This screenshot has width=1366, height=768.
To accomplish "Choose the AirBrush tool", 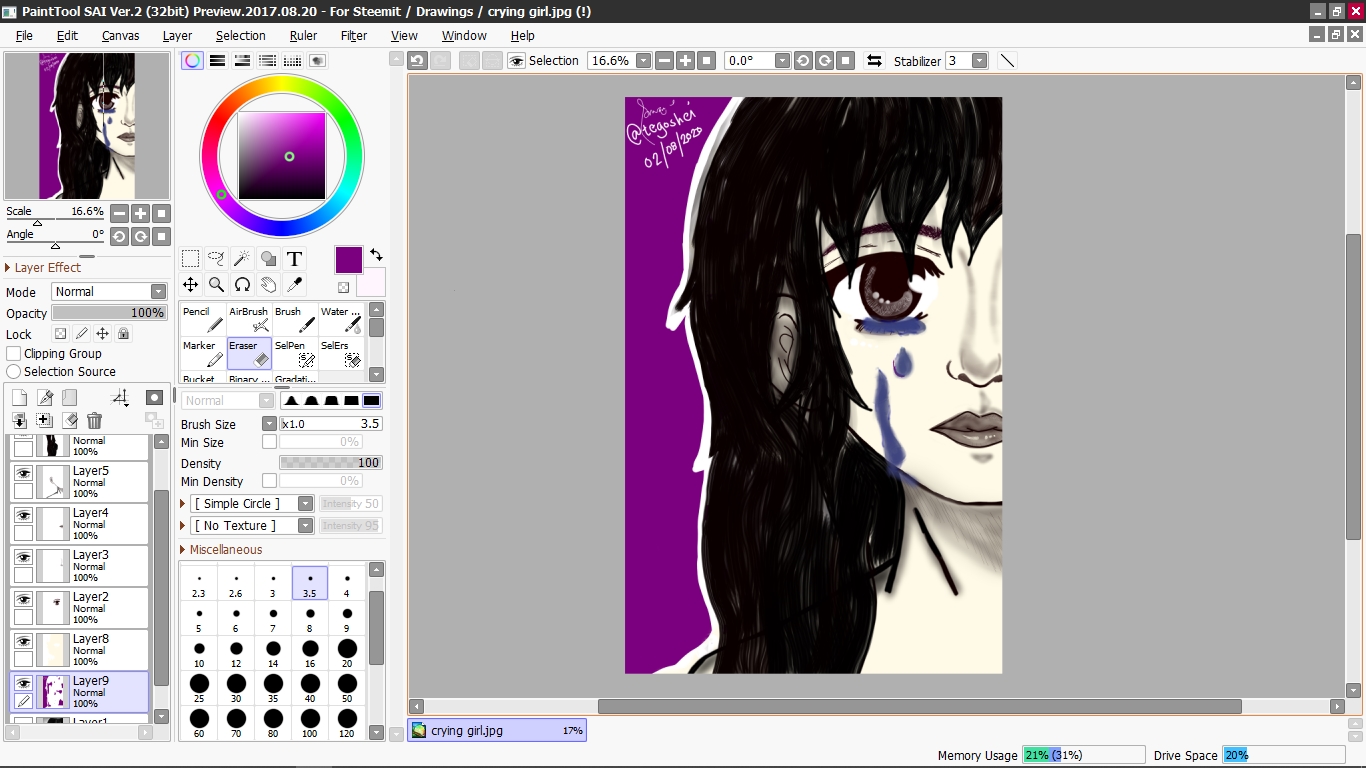I will pyautogui.click(x=249, y=320).
